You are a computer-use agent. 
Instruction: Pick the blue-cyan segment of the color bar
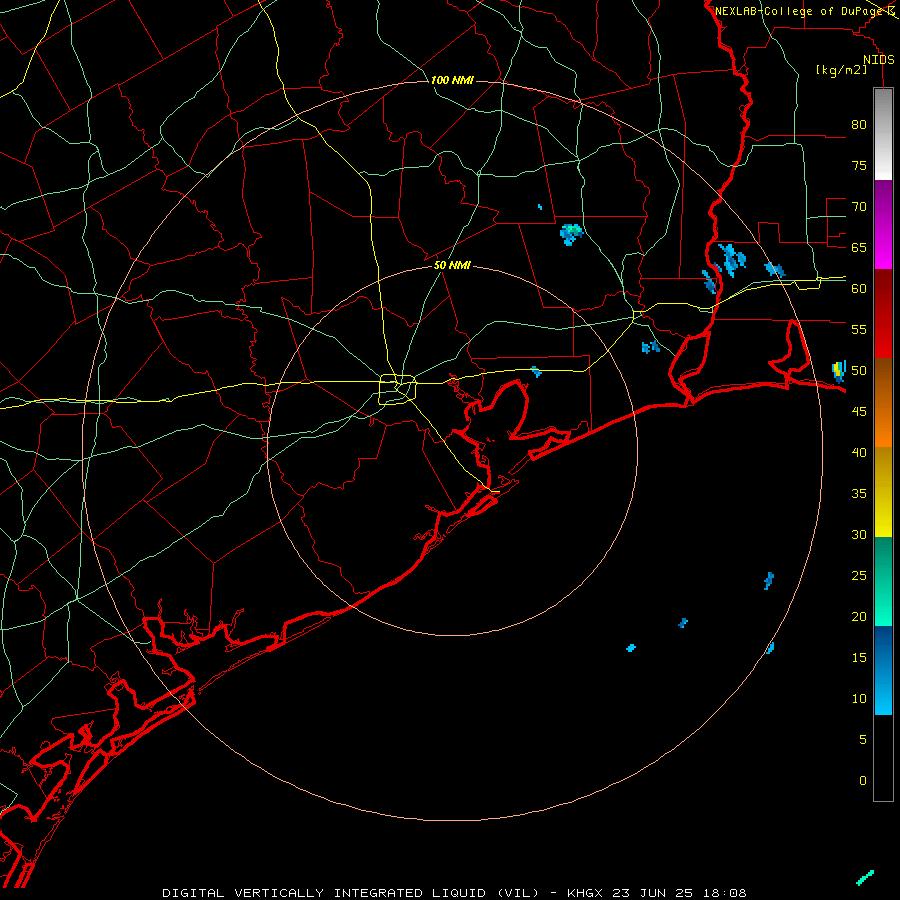883,670
